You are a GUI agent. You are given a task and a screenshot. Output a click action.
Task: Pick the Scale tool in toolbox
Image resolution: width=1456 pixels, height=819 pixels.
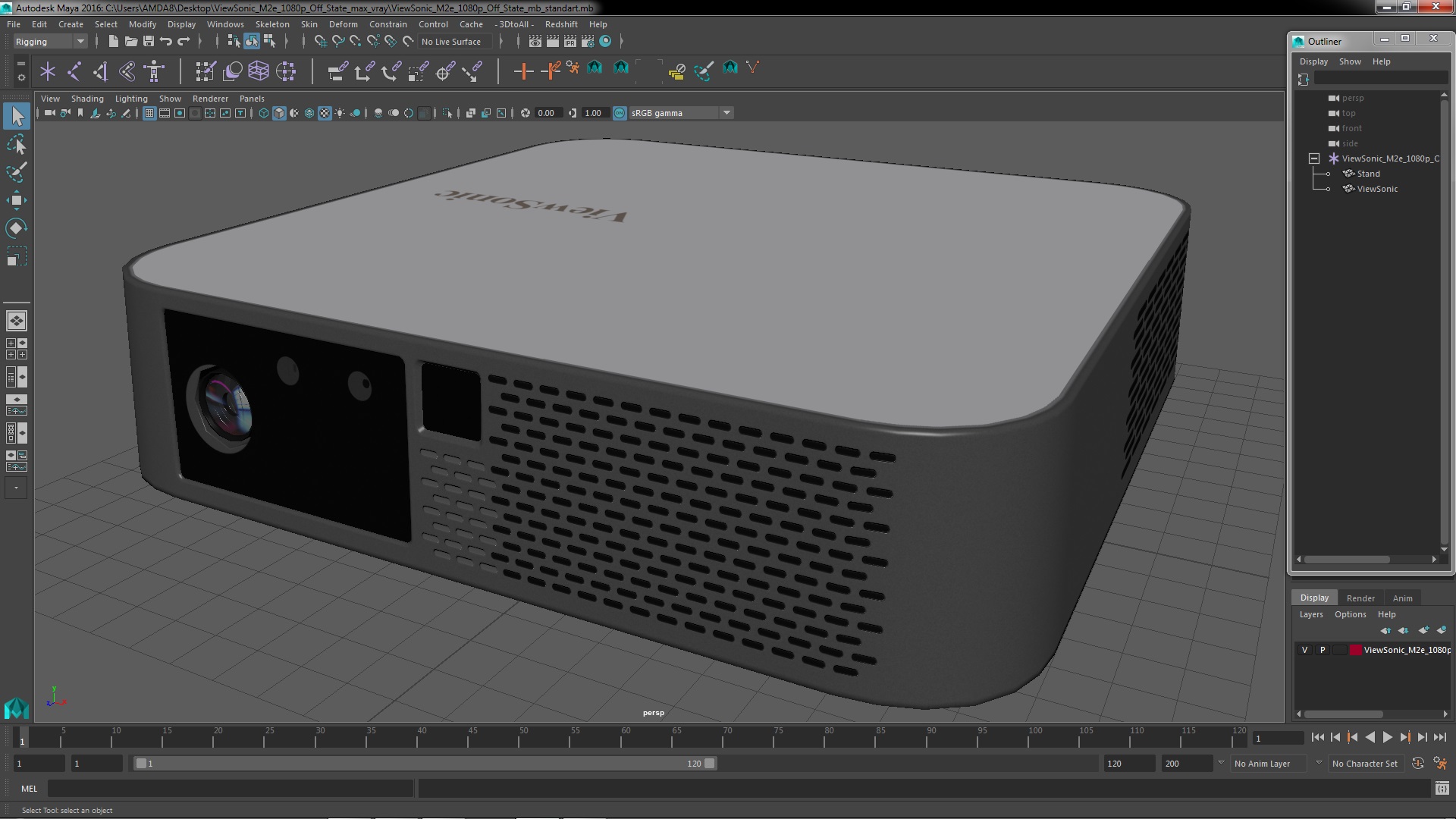17,256
